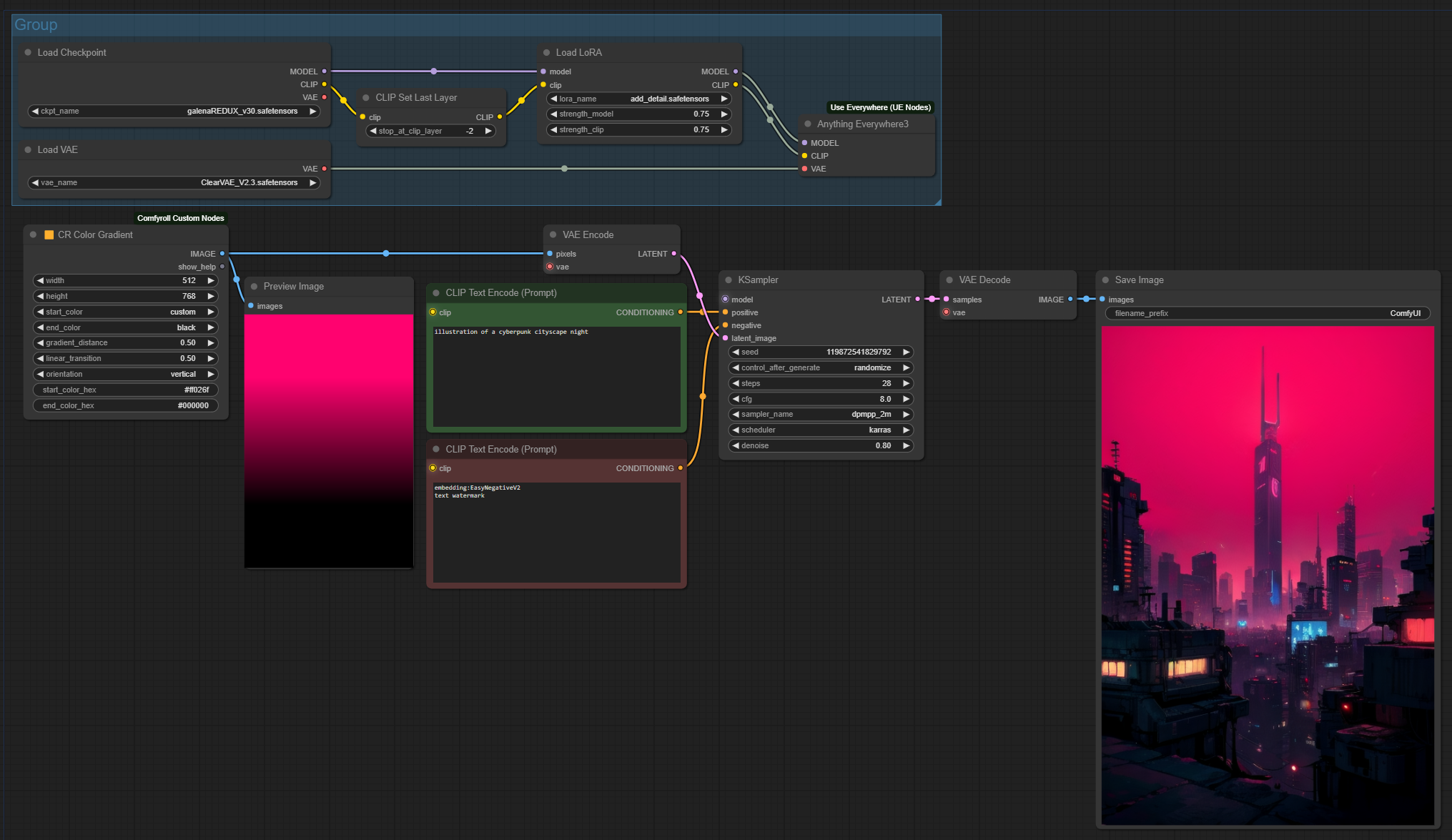Decrease cfg value with left arrow
The height and width of the screenshot is (840, 1452).
[x=736, y=399]
